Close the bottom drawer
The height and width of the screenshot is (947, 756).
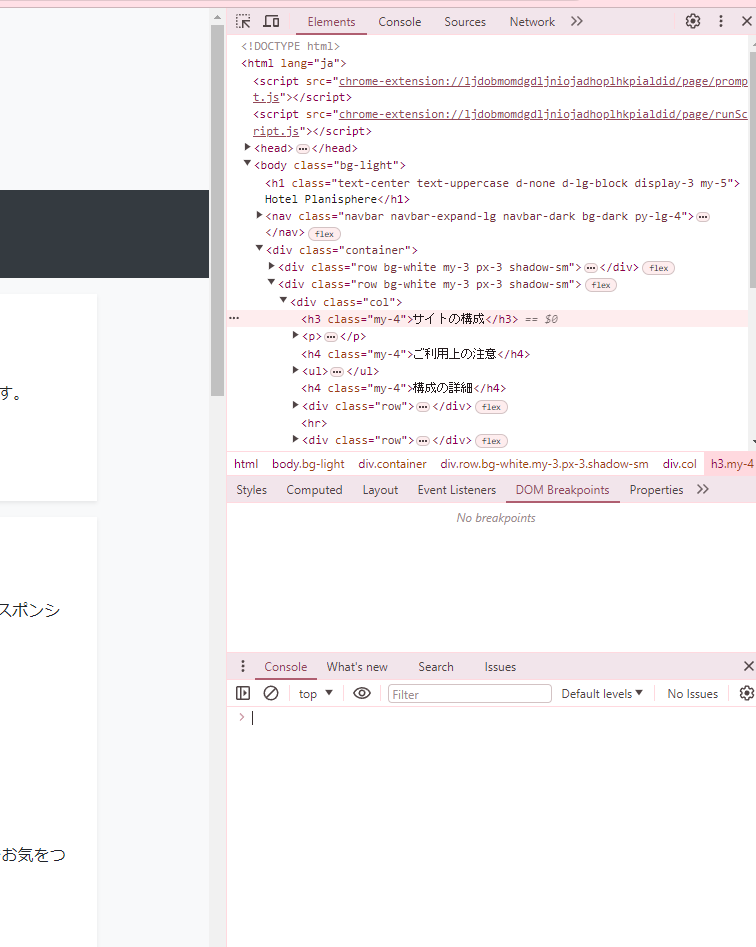coord(749,666)
